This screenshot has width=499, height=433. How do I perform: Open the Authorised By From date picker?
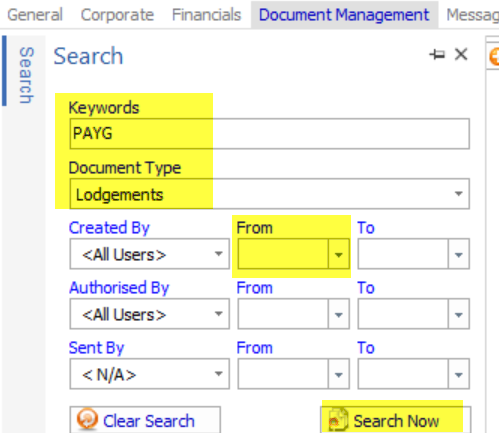coord(339,315)
